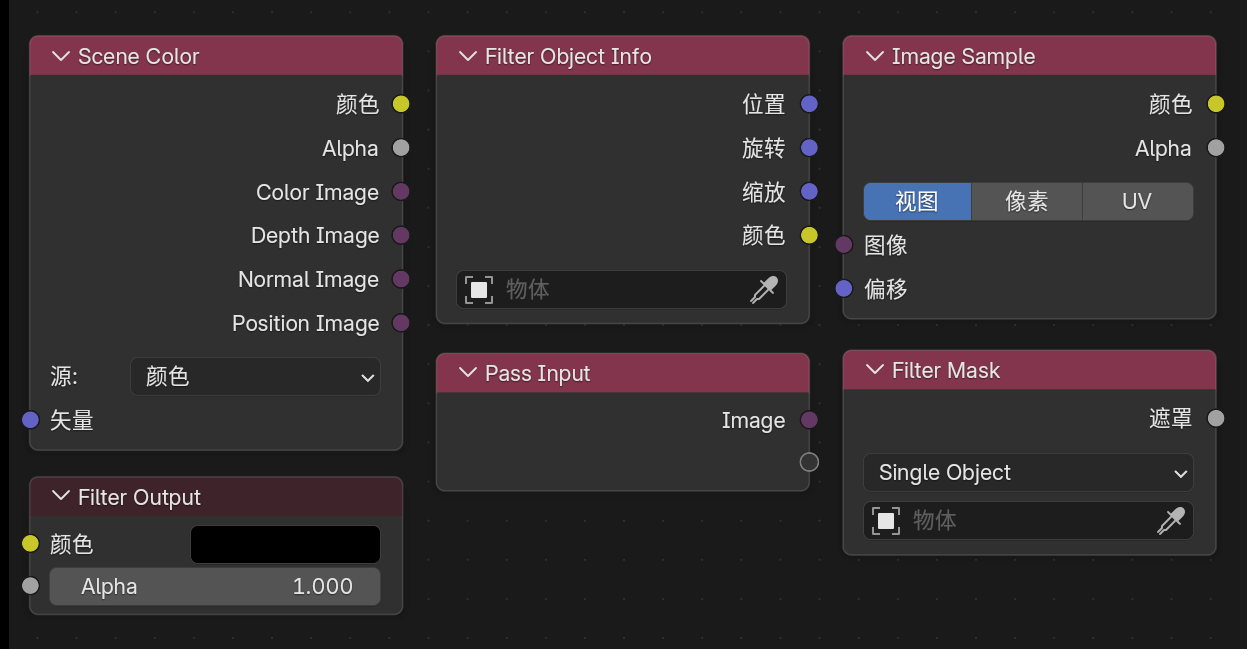Click the 缩放 output socket of Filter Object Info
The image size is (1247, 649).
809,191
